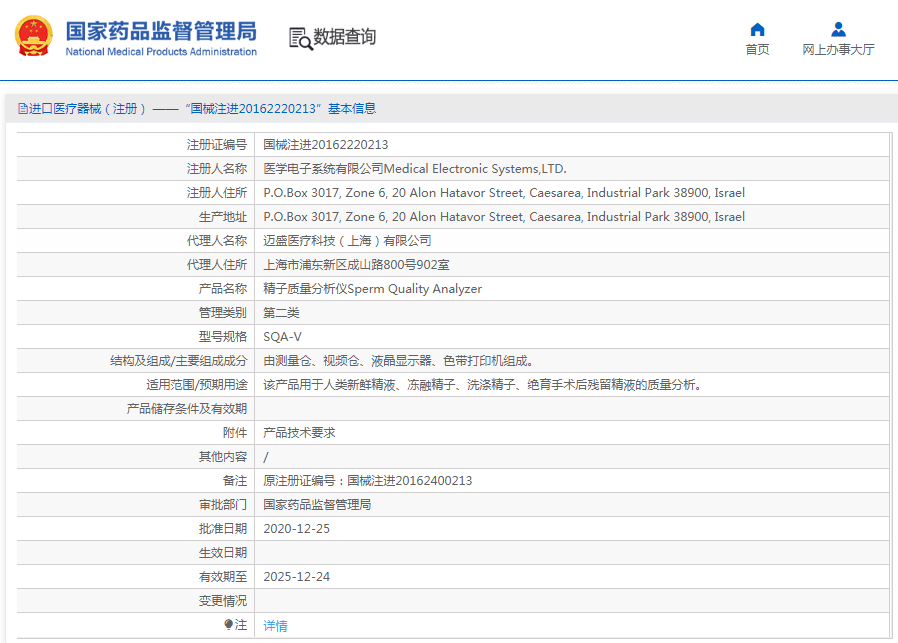The width and height of the screenshot is (898, 643).
Task: Click the SQA-V model specification cell
Action: [282, 337]
